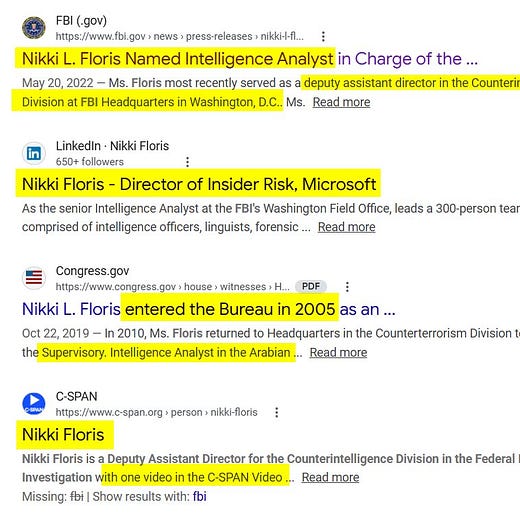The image size is (520, 520).
Task: Expand Read more on LinkedIn snippet
Action: click(346, 227)
